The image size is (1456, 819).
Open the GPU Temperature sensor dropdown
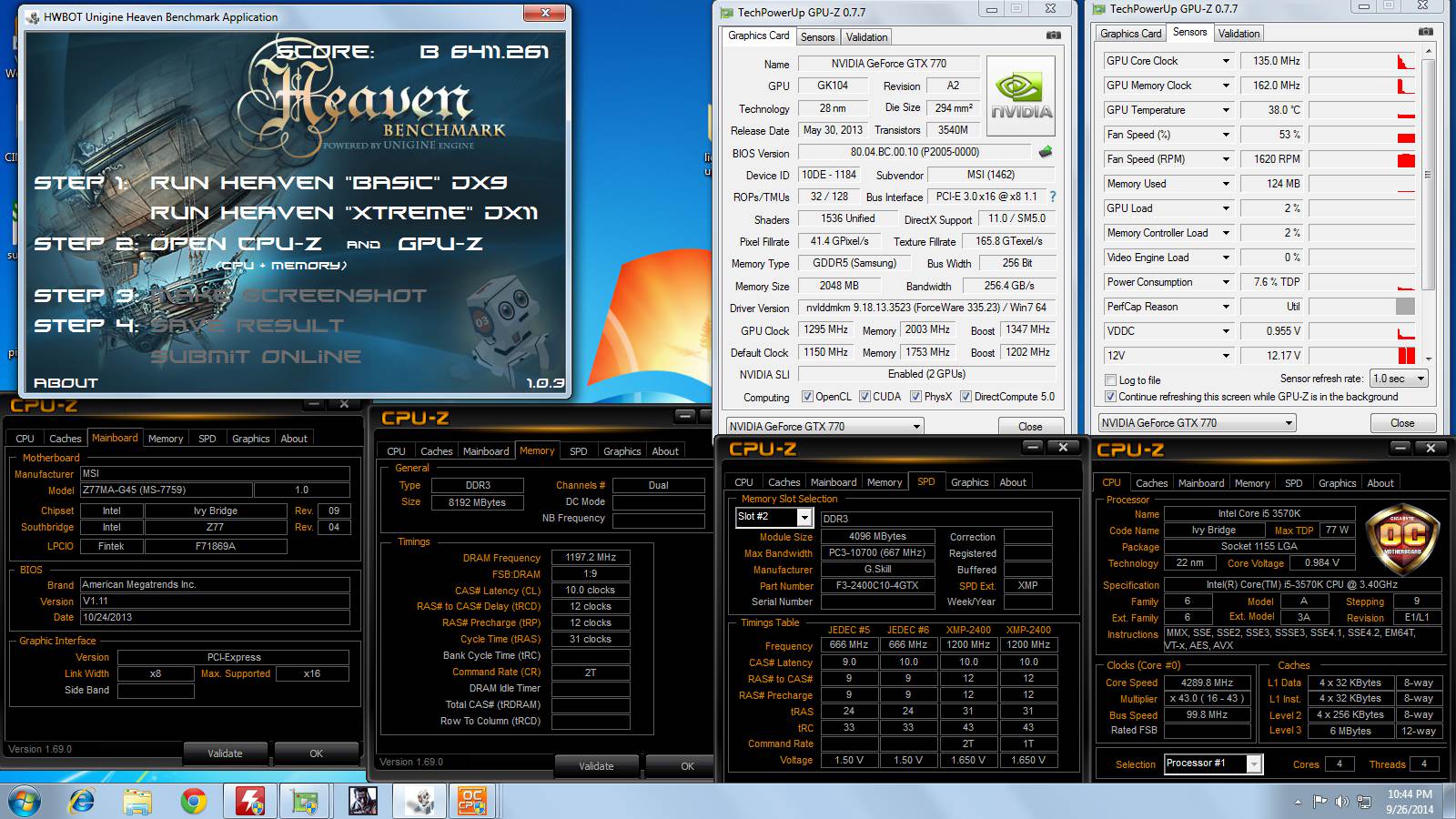1226,110
